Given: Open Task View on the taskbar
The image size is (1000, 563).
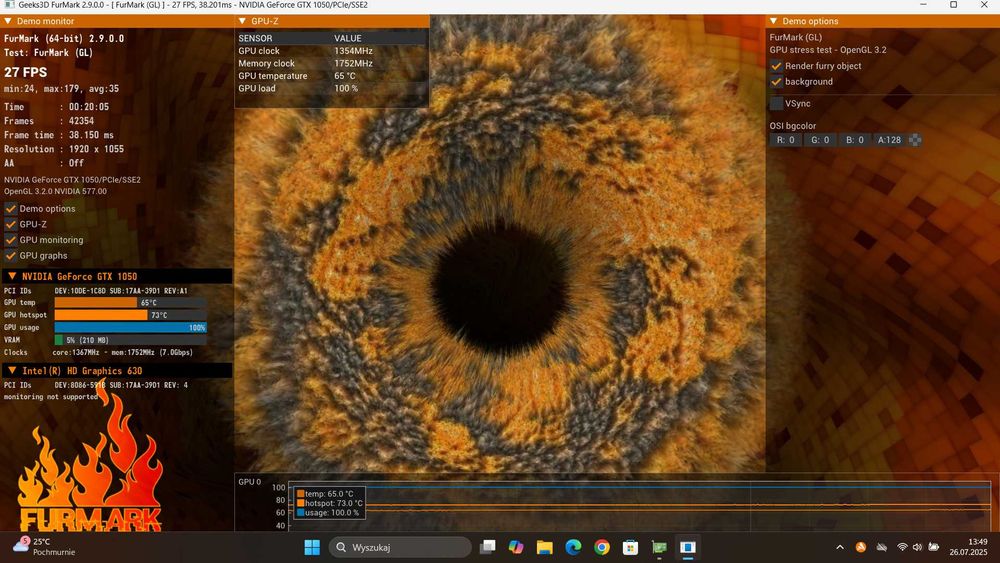Looking at the screenshot, I should [x=488, y=547].
